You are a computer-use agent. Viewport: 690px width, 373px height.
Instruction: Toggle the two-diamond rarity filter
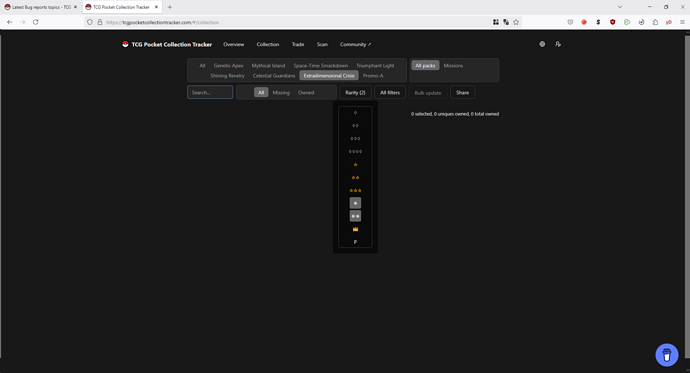click(x=355, y=126)
